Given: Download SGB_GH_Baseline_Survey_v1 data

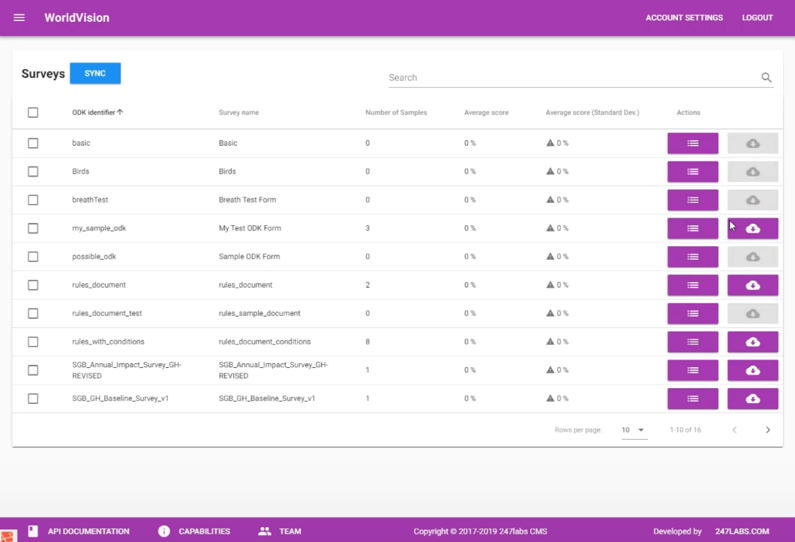Looking at the screenshot, I should point(752,399).
